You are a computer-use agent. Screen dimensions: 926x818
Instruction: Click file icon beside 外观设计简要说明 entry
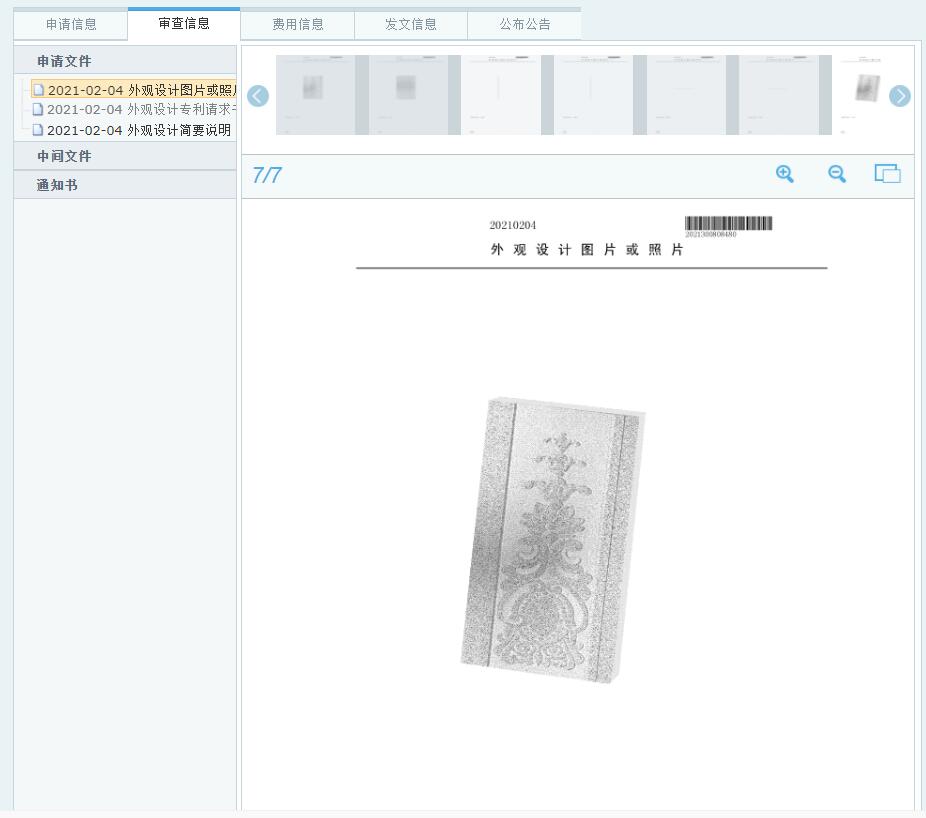click(x=38, y=130)
